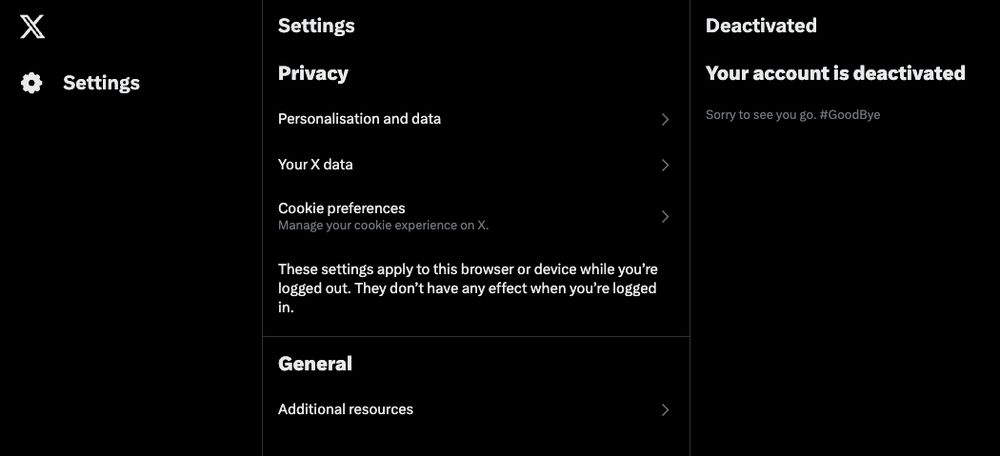Open Cookie preferences
This screenshot has width=1000, height=456.
click(x=476, y=216)
